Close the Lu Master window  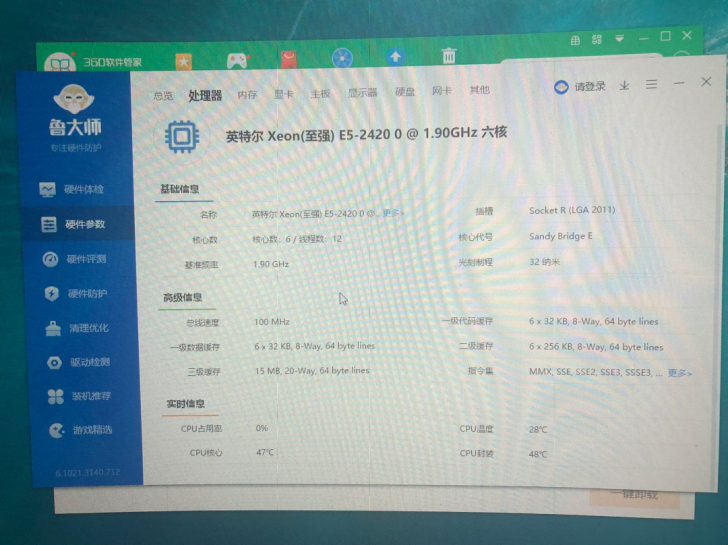point(706,82)
